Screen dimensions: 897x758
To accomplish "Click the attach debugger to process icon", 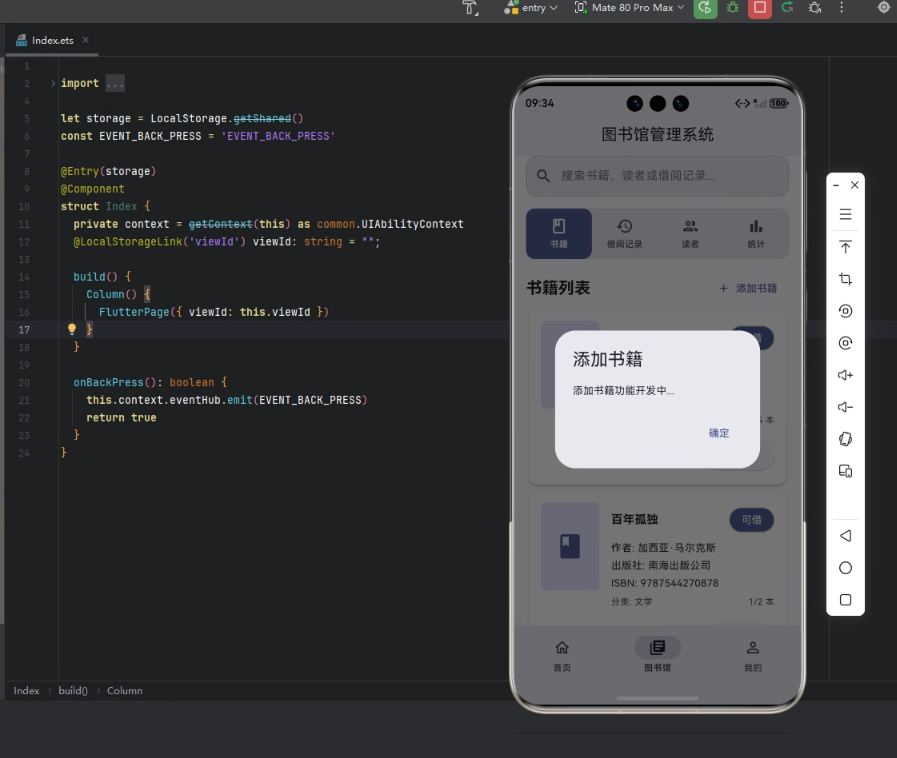I will point(815,7).
